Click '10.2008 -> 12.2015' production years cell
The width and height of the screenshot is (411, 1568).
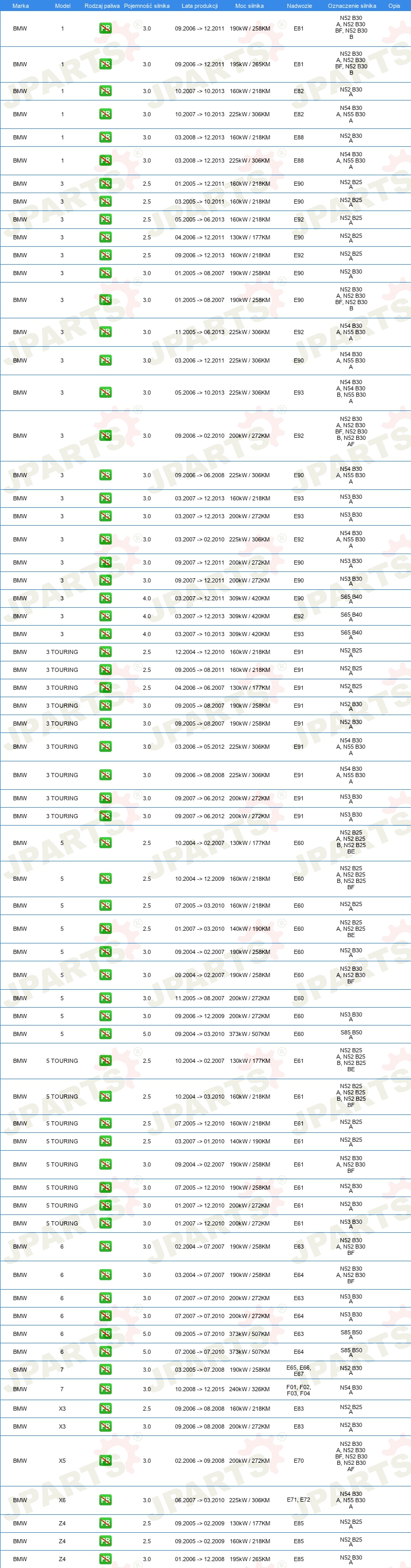click(199, 1389)
